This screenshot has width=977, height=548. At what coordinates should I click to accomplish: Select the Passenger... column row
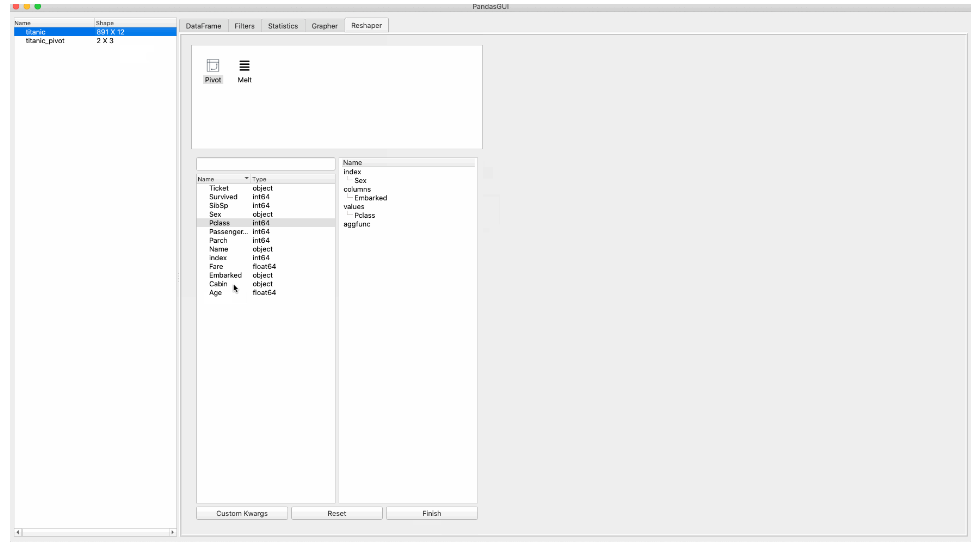pos(266,232)
